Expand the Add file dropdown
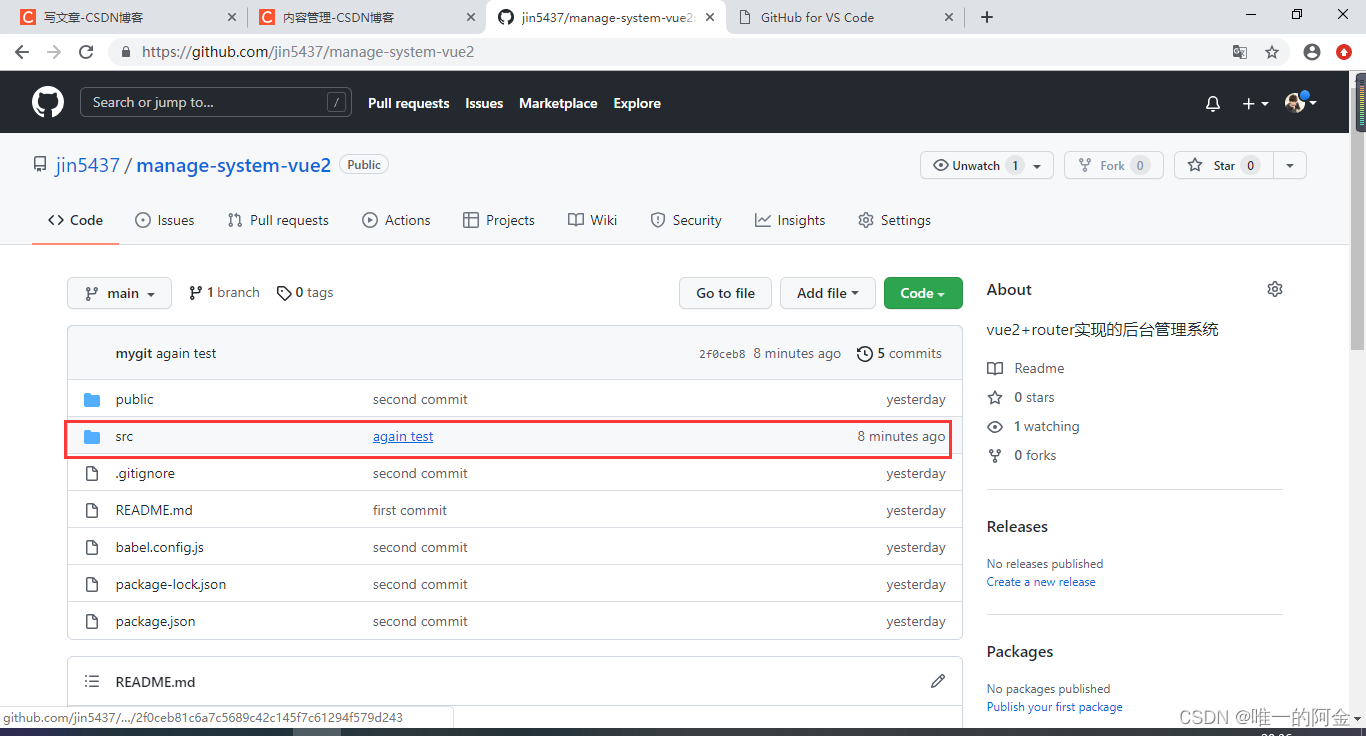Viewport: 1366px width, 736px height. click(x=828, y=293)
